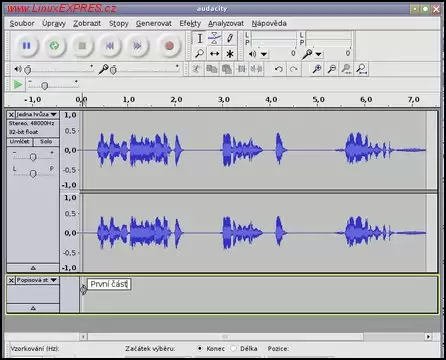446x360 pixels.
Task: Open the Efekty menu
Action: coord(190,23)
